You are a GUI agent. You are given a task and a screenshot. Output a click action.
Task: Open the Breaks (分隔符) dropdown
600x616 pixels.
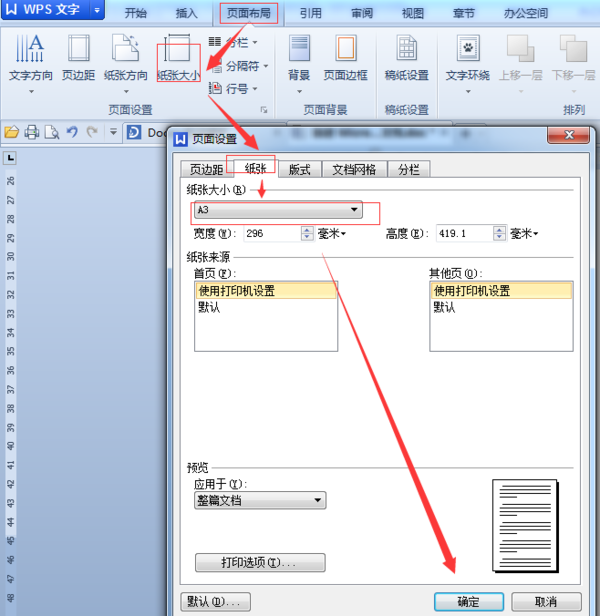(x=239, y=66)
